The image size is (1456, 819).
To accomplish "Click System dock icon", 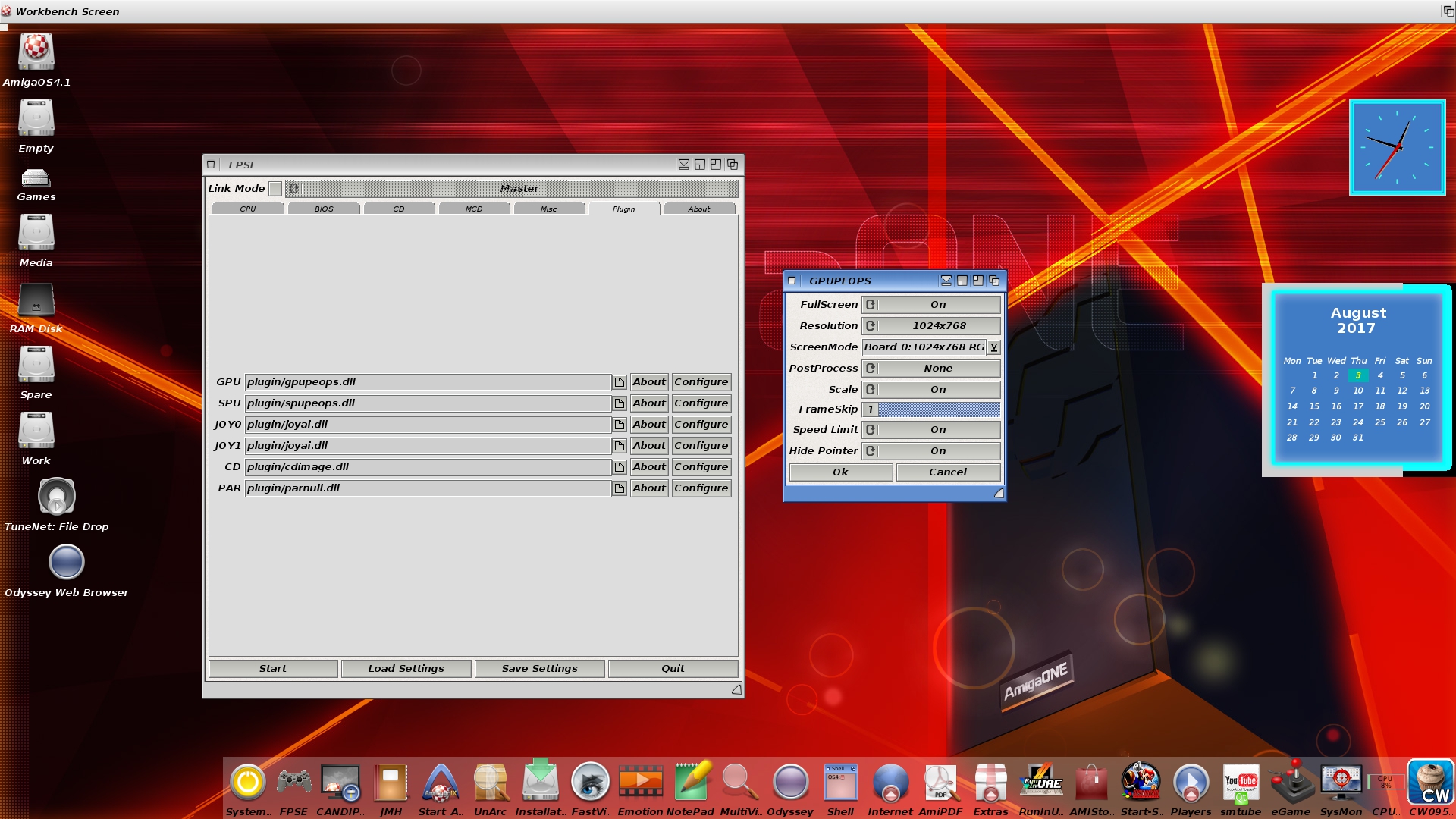I will pos(247,782).
